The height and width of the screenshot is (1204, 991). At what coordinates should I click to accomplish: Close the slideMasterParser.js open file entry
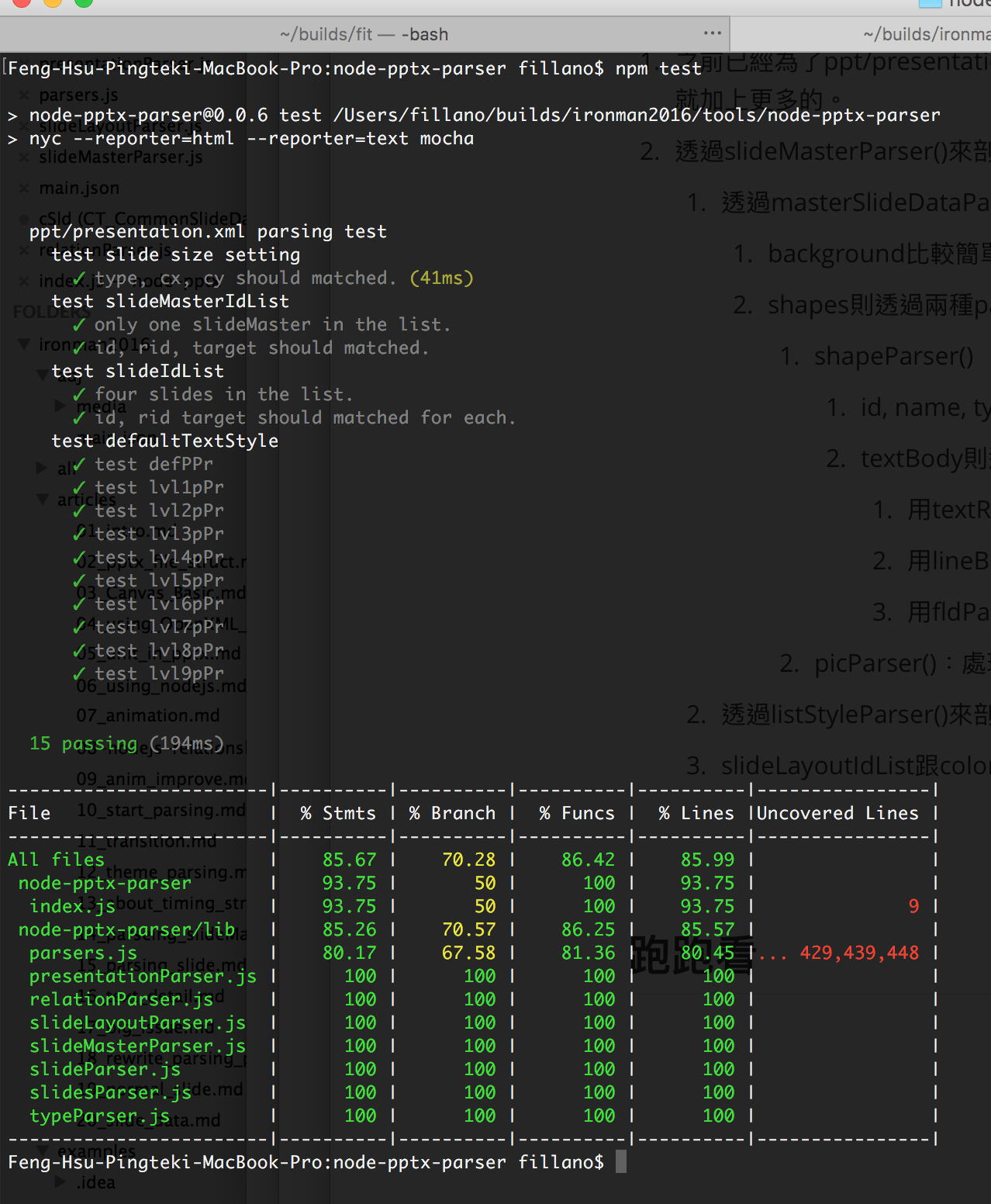pyautogui.click(x=24, y=157)
